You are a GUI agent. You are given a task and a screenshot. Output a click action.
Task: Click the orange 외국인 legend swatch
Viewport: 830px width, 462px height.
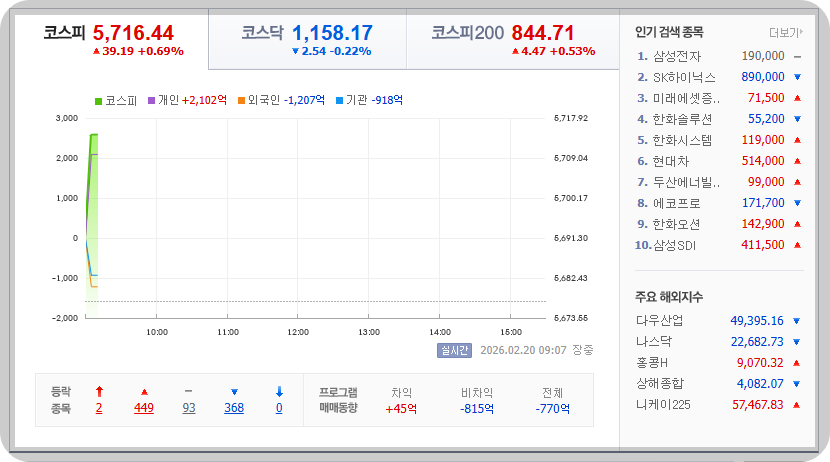241,101
